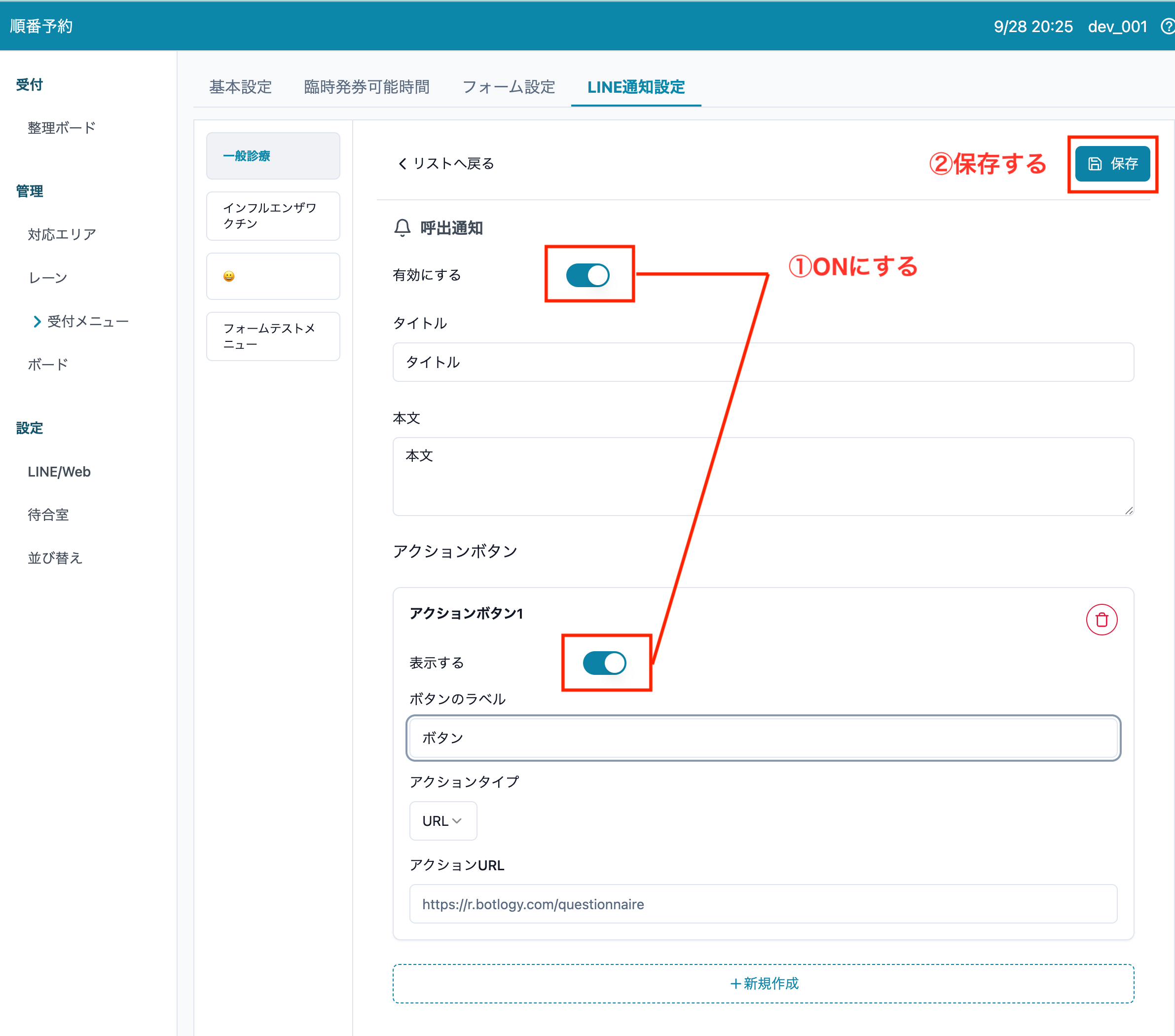Open LINE/Web settings in sidebar
This screenshot has width=1175, height=1036.
pyautogui.click(x=59, y=472)
